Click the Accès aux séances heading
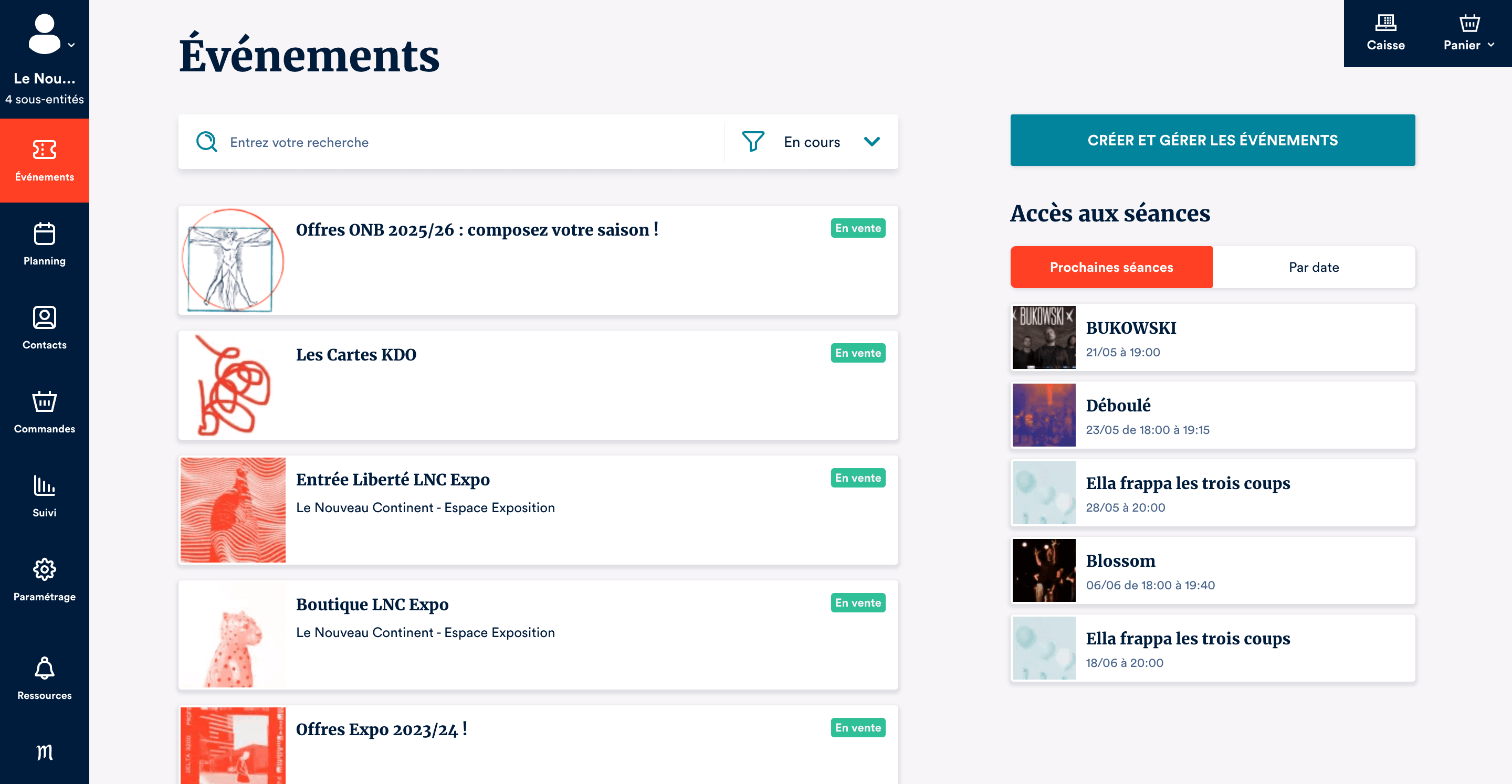The width and height of the screenshot is (1512, 784). click(1109, 213)
